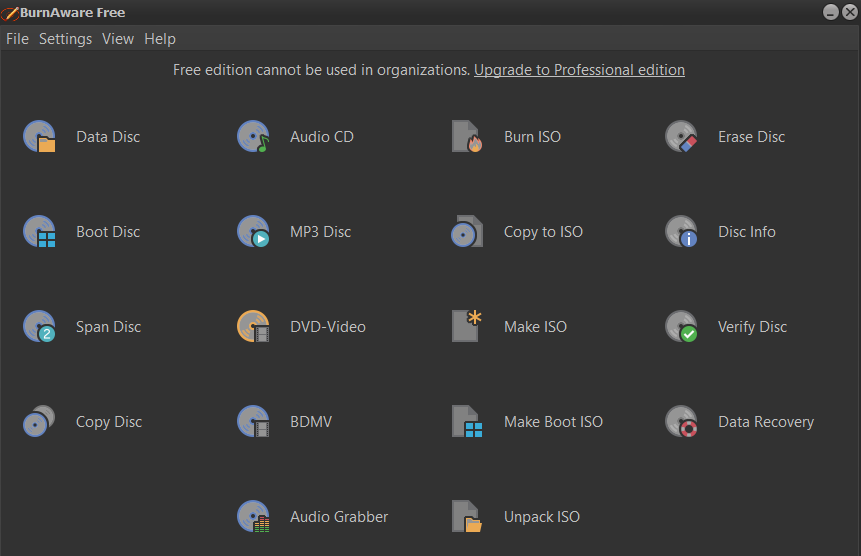The width and height of the screenshot is (861, 556).
Task: Open the File menu
Action: (18, 39)
